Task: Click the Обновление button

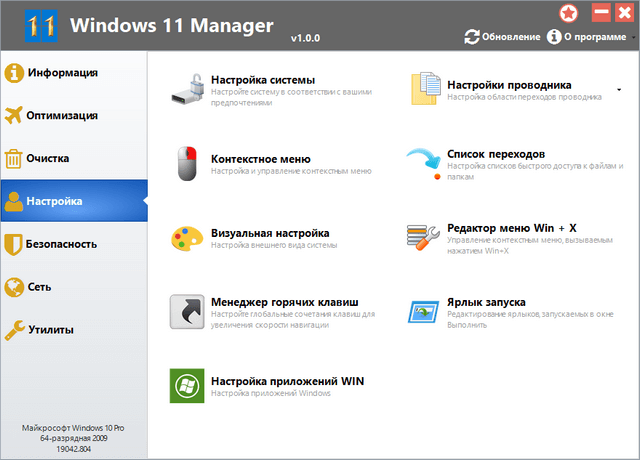Action: click(x=502, y=37)
